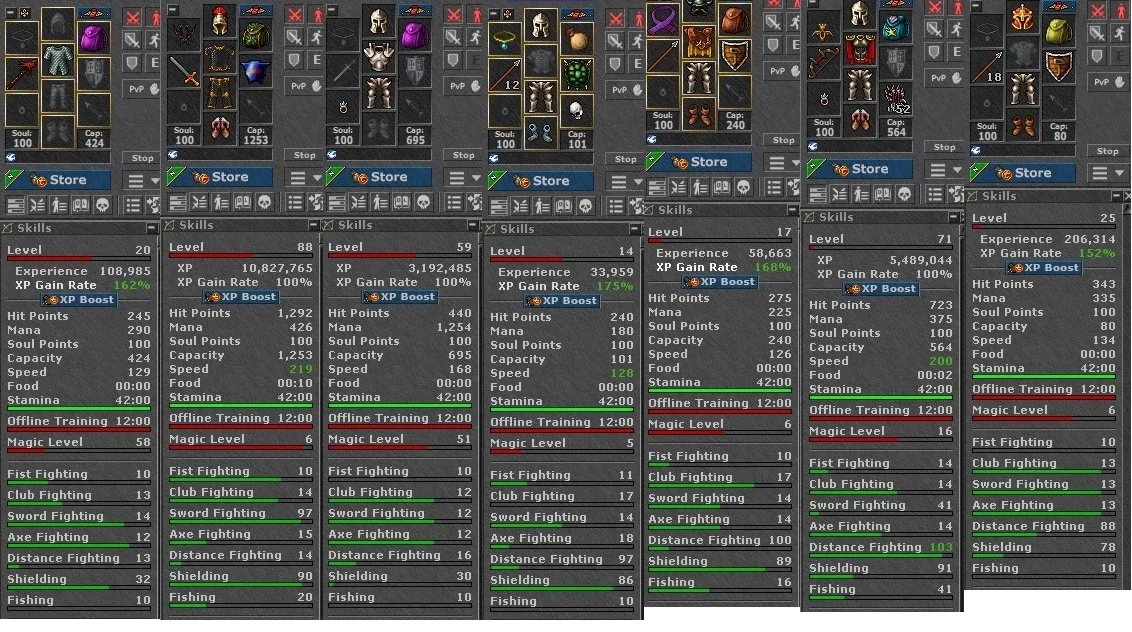Image resolution: width=1132 pixels, height=632 pixels.
Task: Open the skull widget below Store, Level 17 panel
Action: [x=744, y=188]
